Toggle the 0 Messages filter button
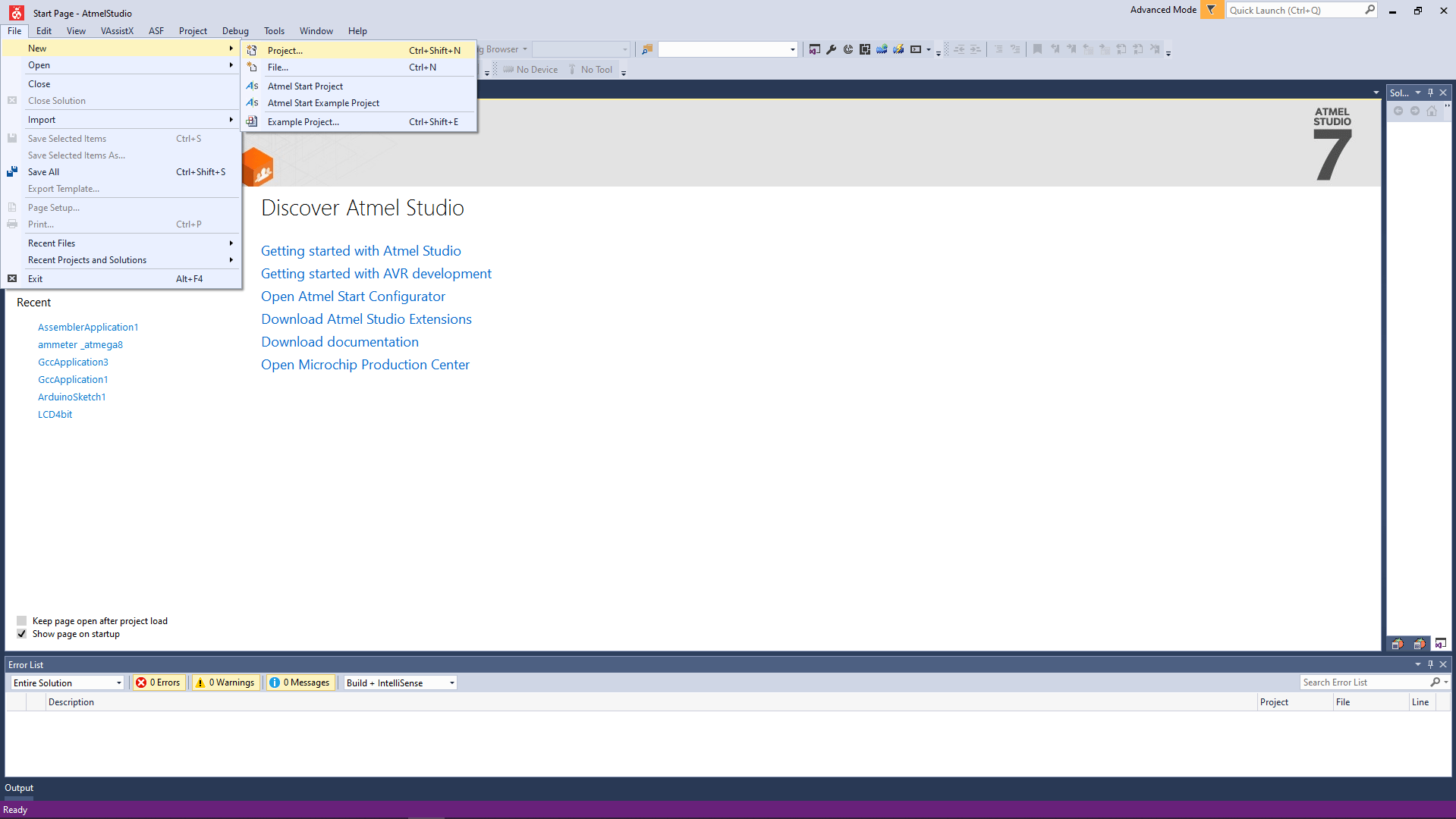1456x819 pixels. click(300, 682)
